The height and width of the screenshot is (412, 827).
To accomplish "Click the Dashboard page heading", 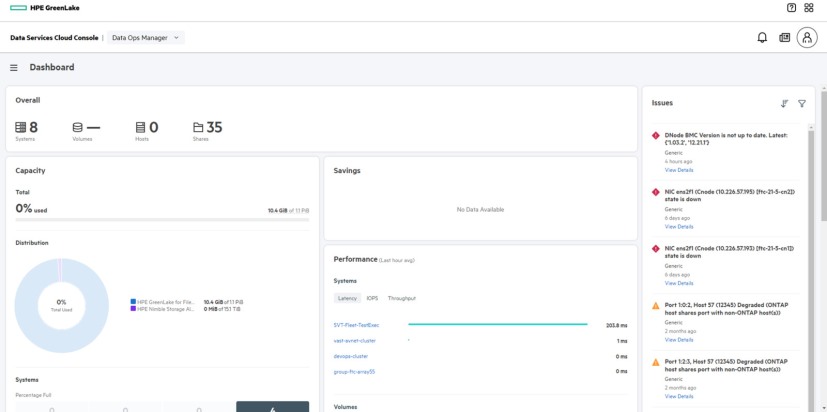I will (x=52, y=68).
